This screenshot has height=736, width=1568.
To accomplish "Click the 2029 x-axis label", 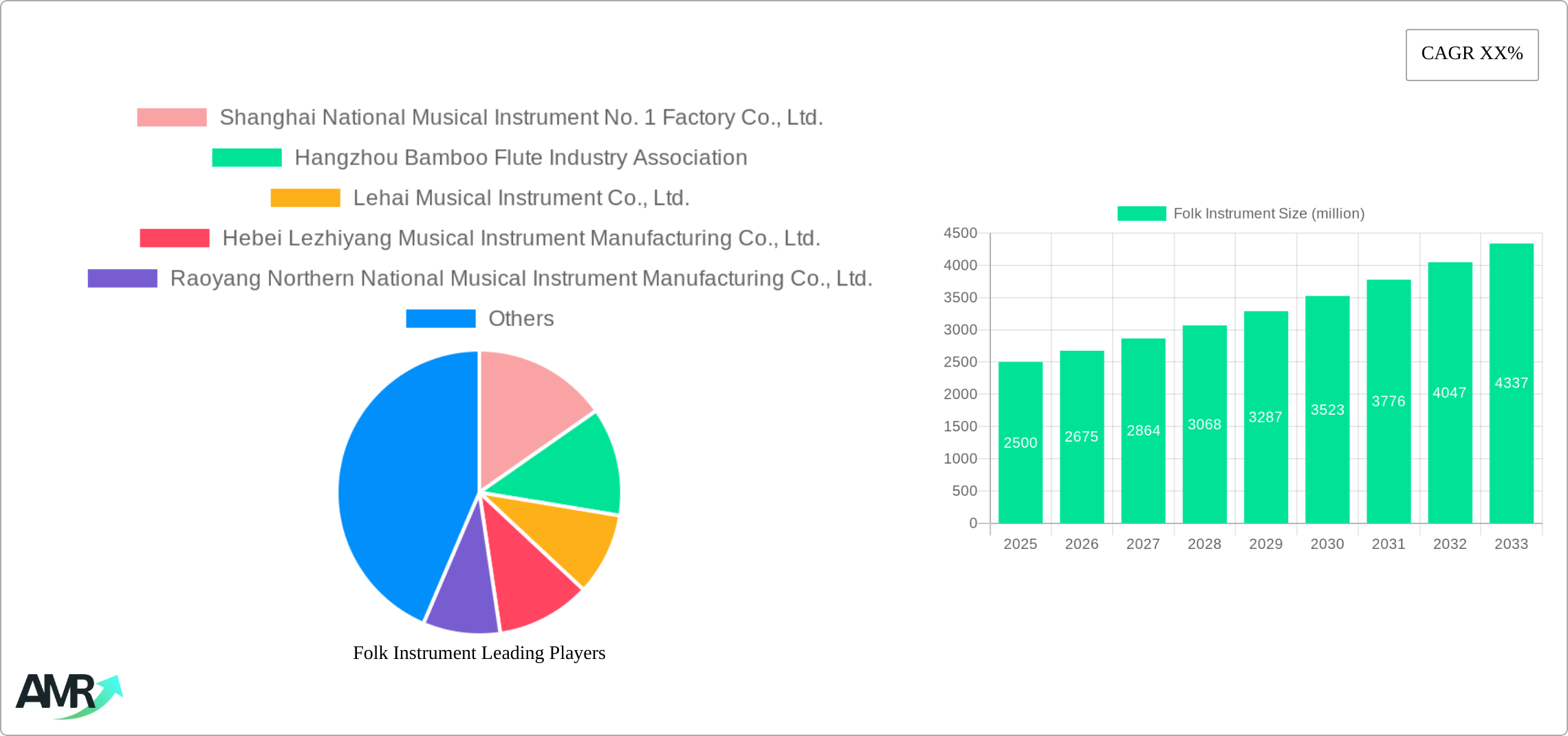I will [1265, 544].
